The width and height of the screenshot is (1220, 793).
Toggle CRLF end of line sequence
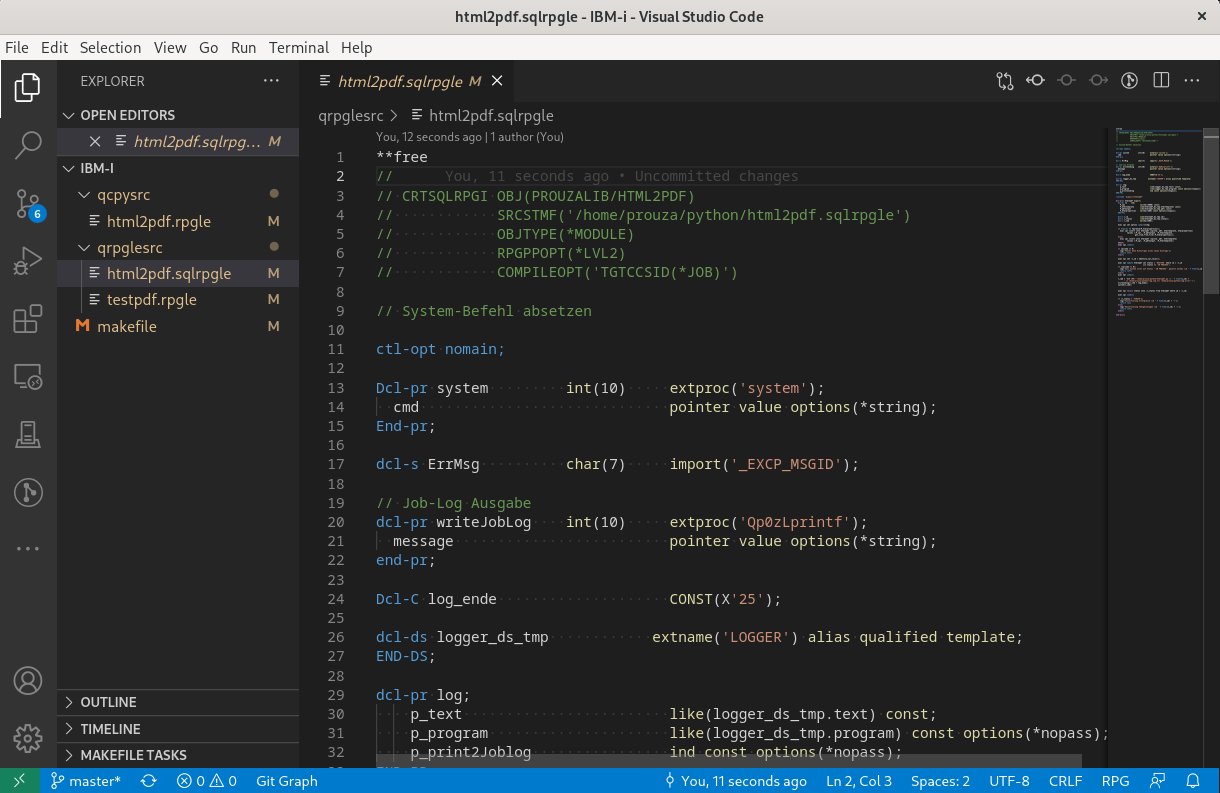point(1065,781)
